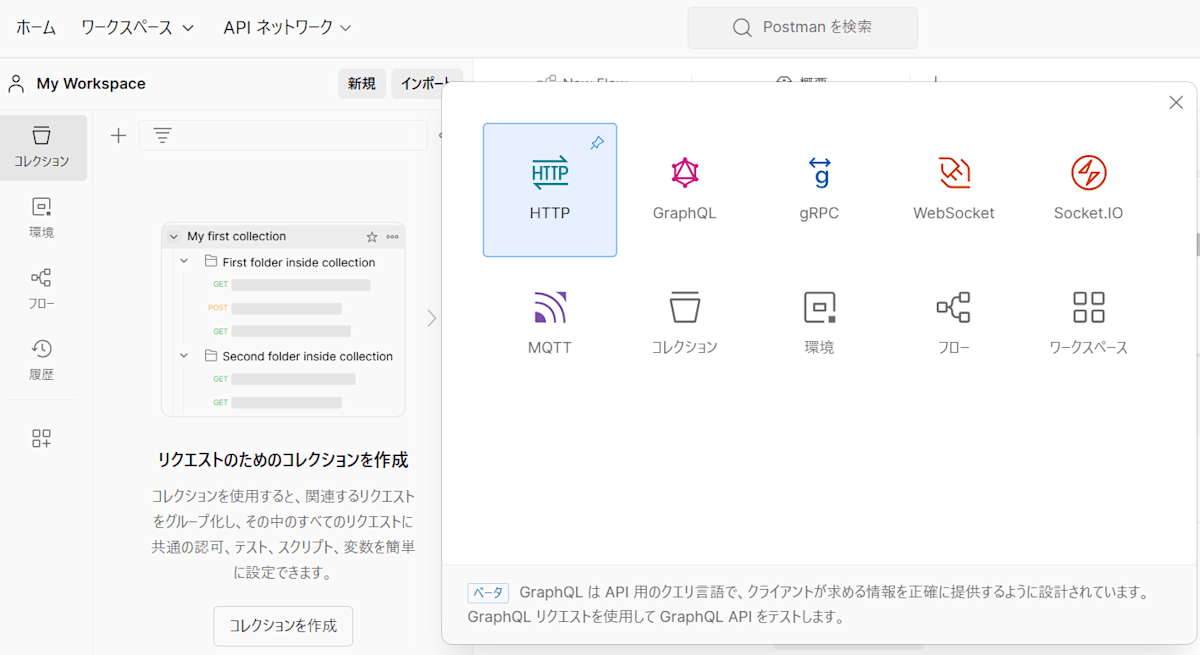Image resolution: width=1200 pixels, height=655 pixels.
Task: Create a new MQTT request
Action: (550, 324)
